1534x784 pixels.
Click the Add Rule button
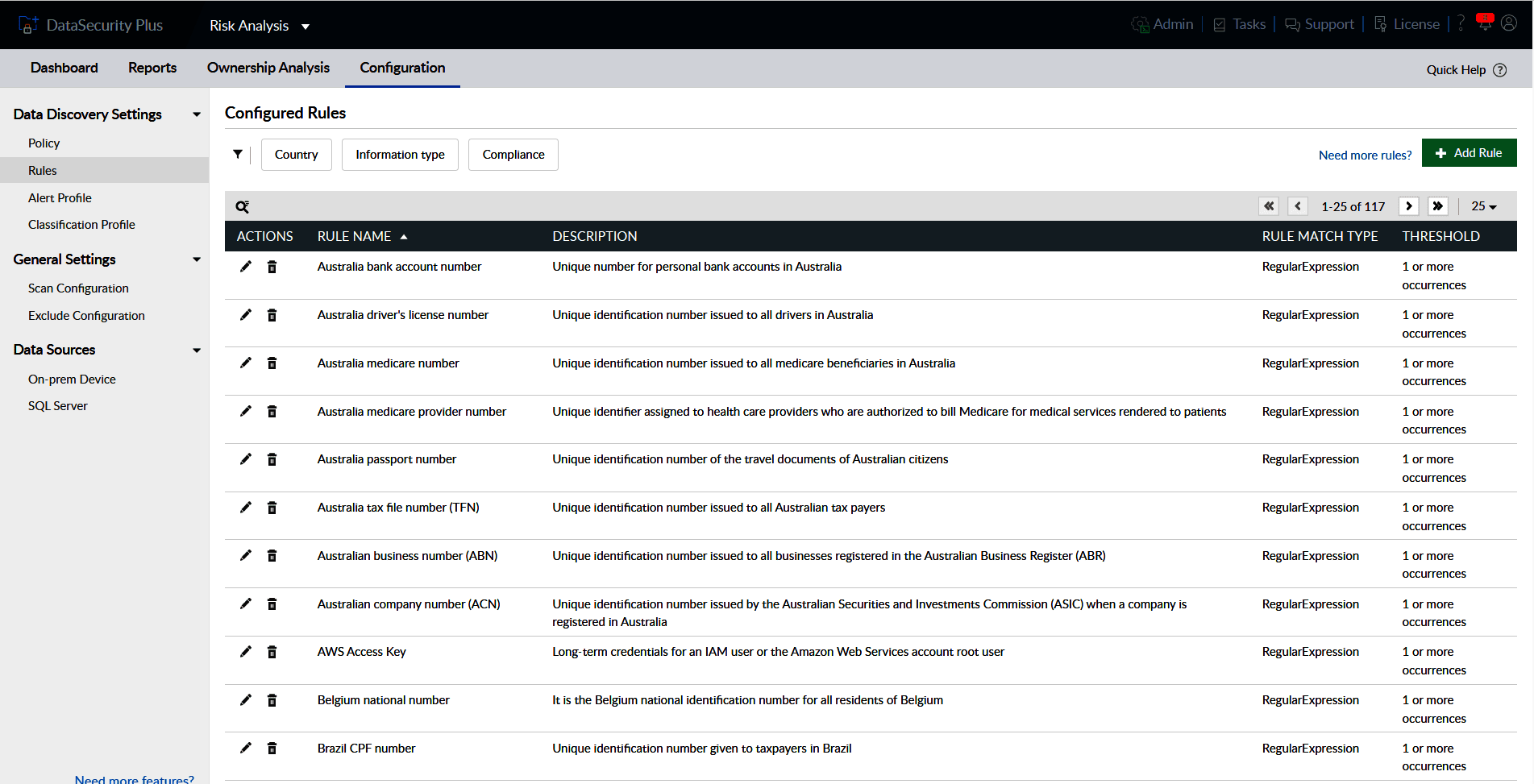[1469, 153]
